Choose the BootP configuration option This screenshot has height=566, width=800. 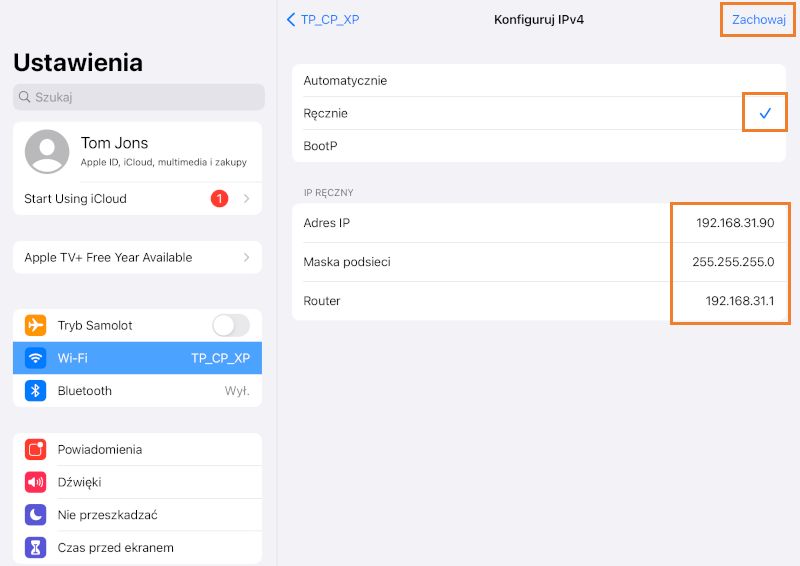(321, 146)
